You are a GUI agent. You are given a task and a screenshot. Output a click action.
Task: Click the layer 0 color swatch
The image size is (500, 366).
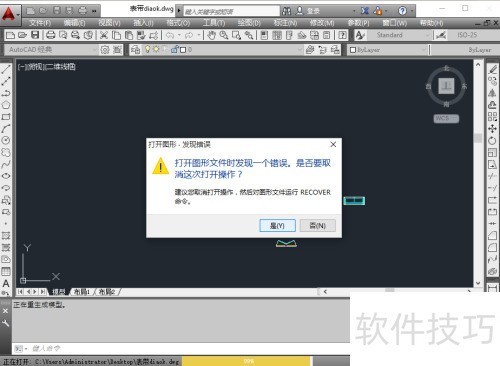pos(183,50)
